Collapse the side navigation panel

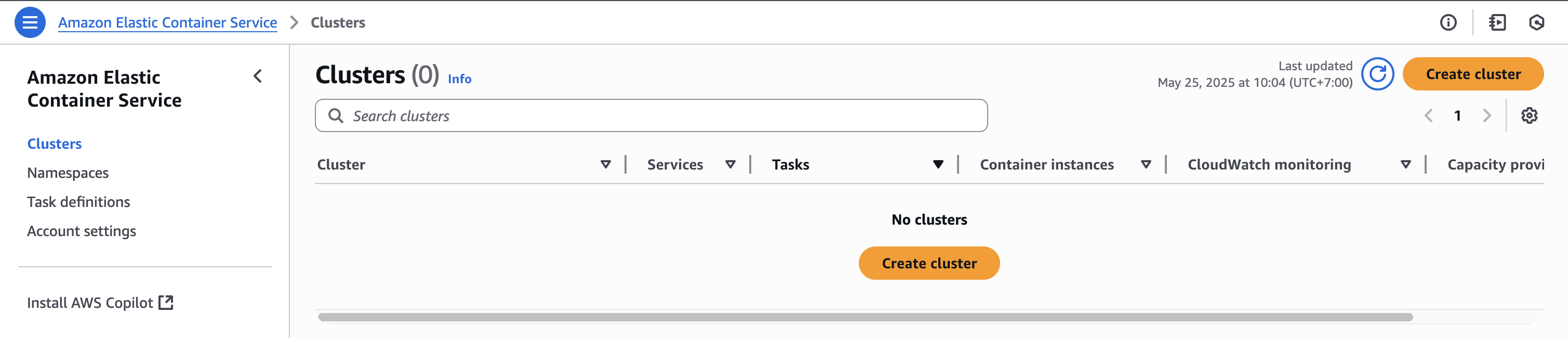258,76
